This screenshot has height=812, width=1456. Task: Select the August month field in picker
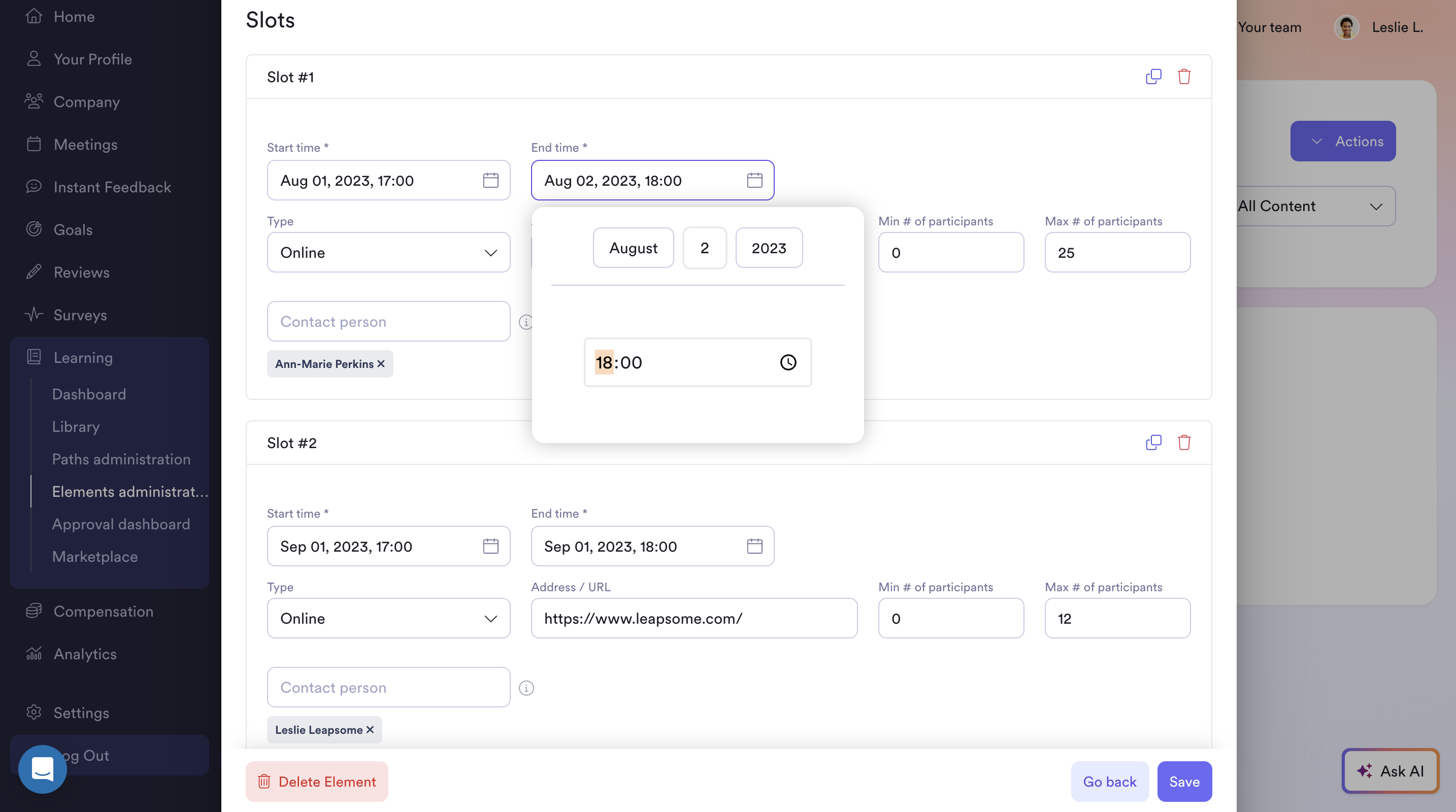(633, 248)
